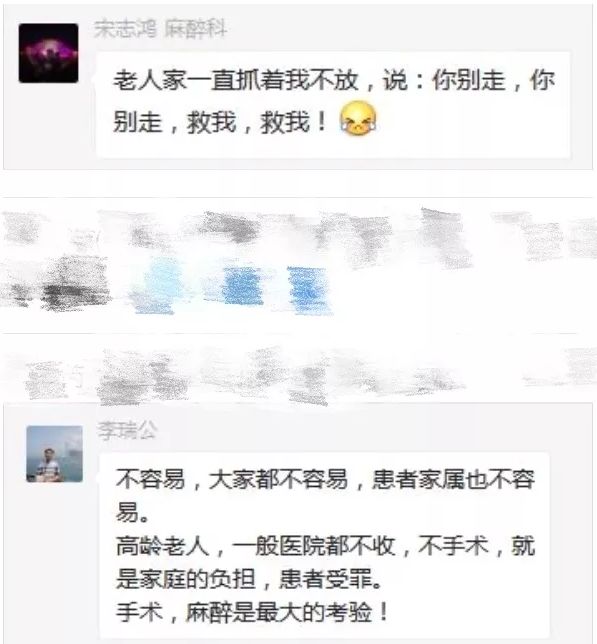Click the text 患者受罪。
The image size is (597, 644).
pyautogui.click(x=331, y=579)
